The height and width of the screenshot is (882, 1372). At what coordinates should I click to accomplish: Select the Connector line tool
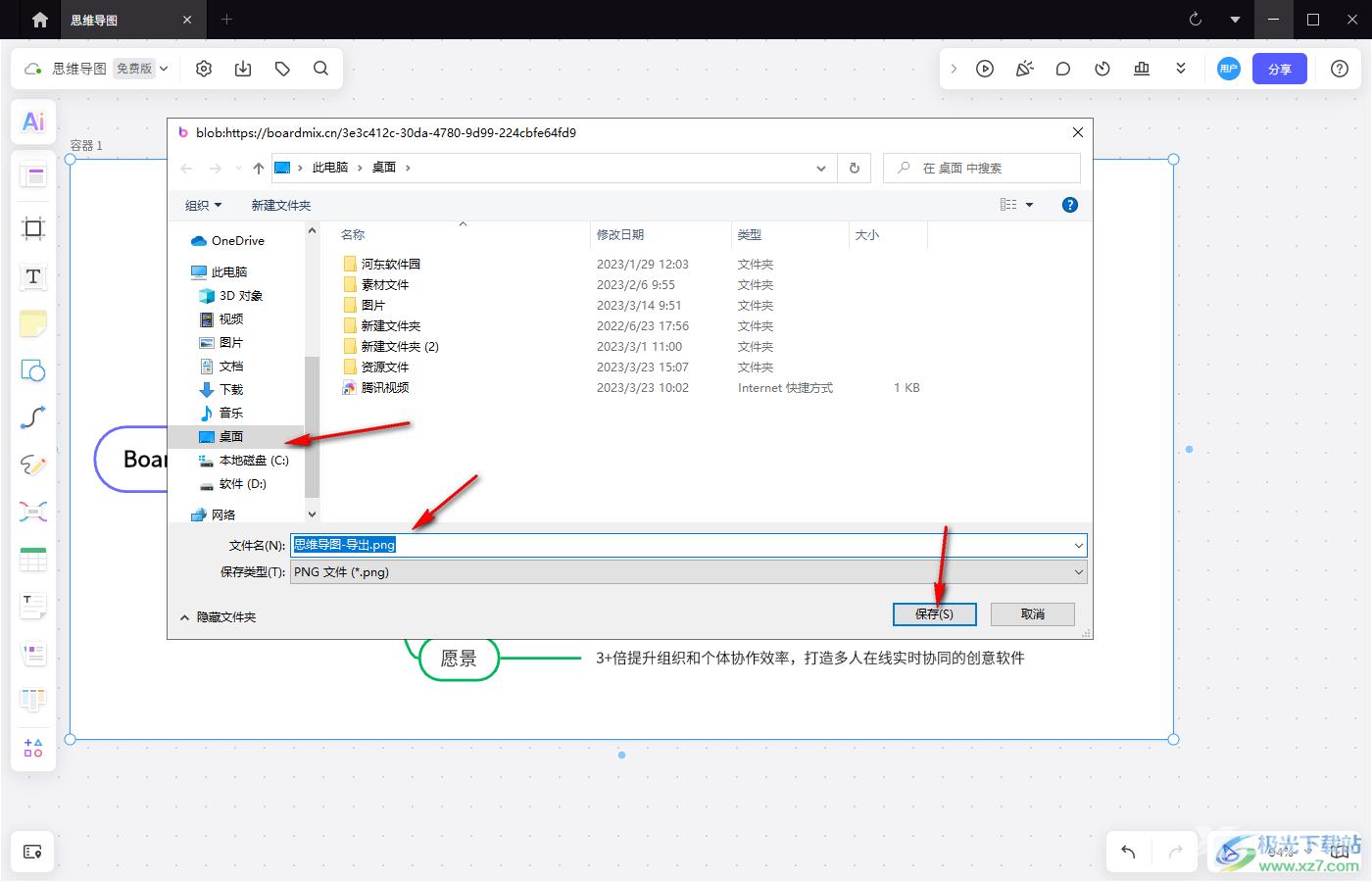click(x=33, y=417)
